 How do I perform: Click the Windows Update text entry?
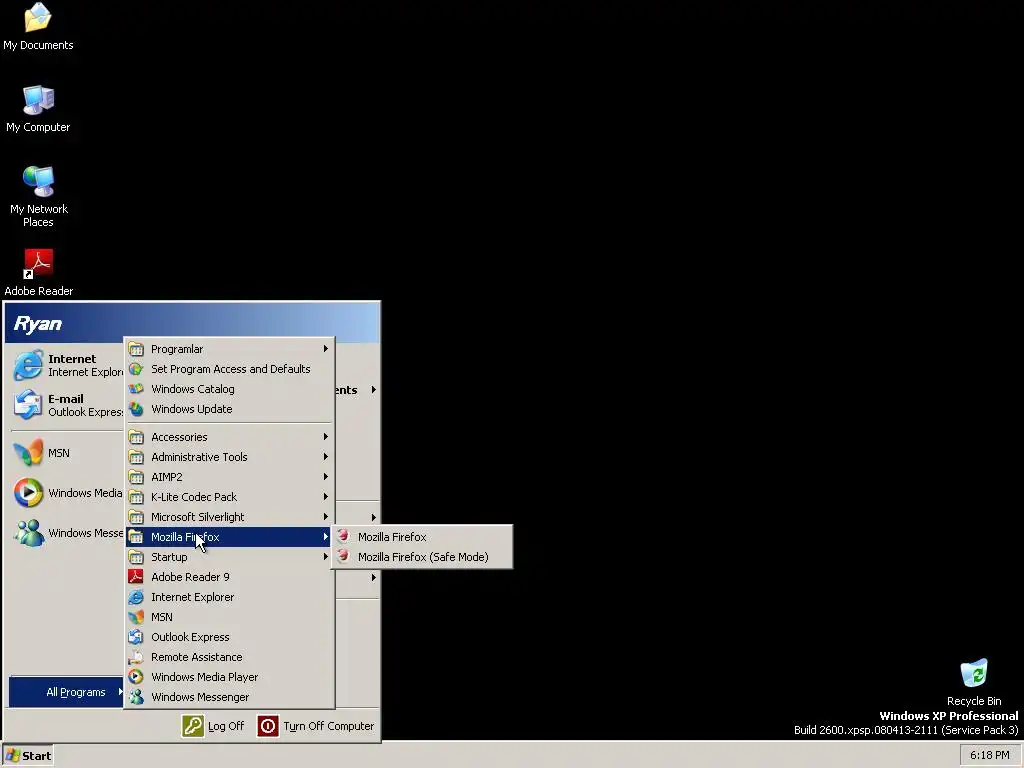[x=191, y=409]
